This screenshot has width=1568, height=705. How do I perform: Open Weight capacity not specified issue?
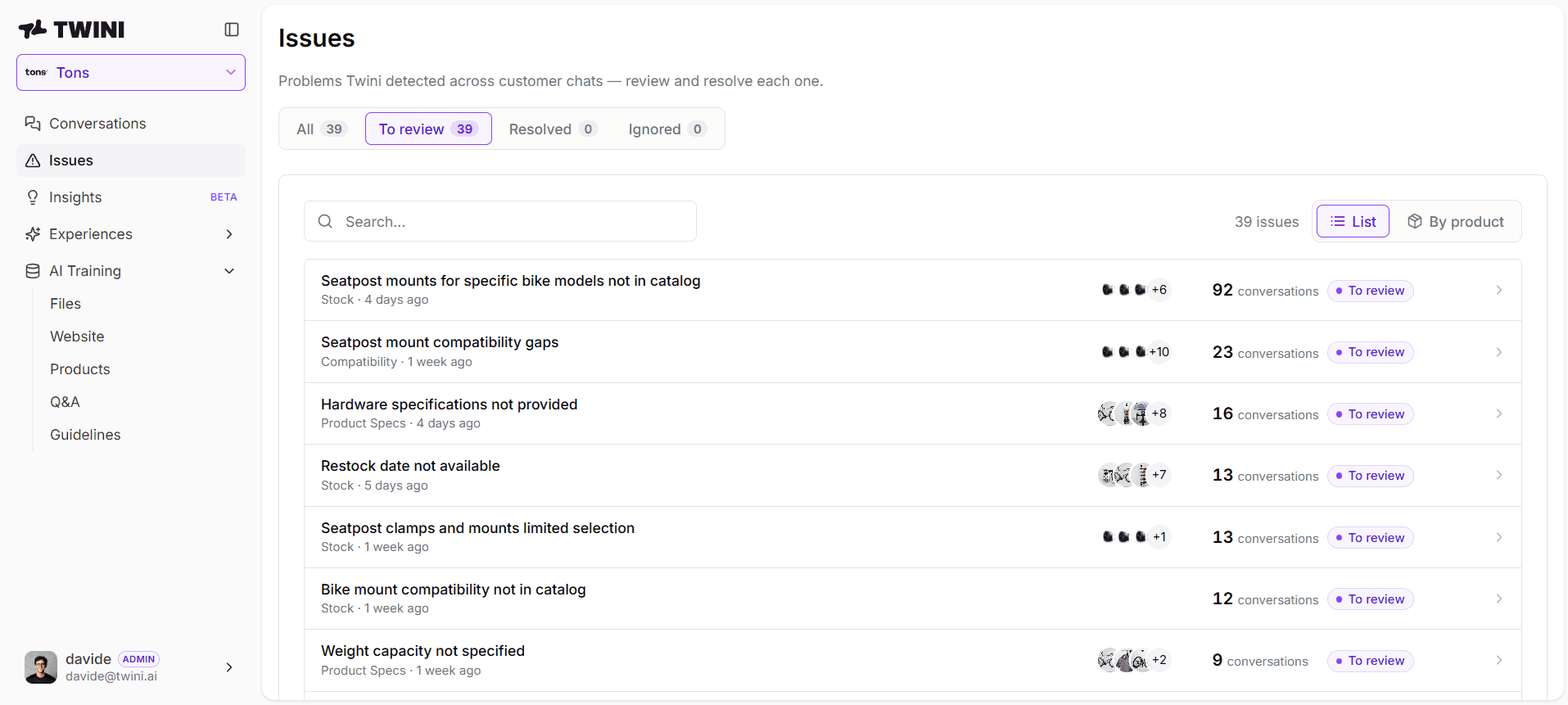point(913,660)
